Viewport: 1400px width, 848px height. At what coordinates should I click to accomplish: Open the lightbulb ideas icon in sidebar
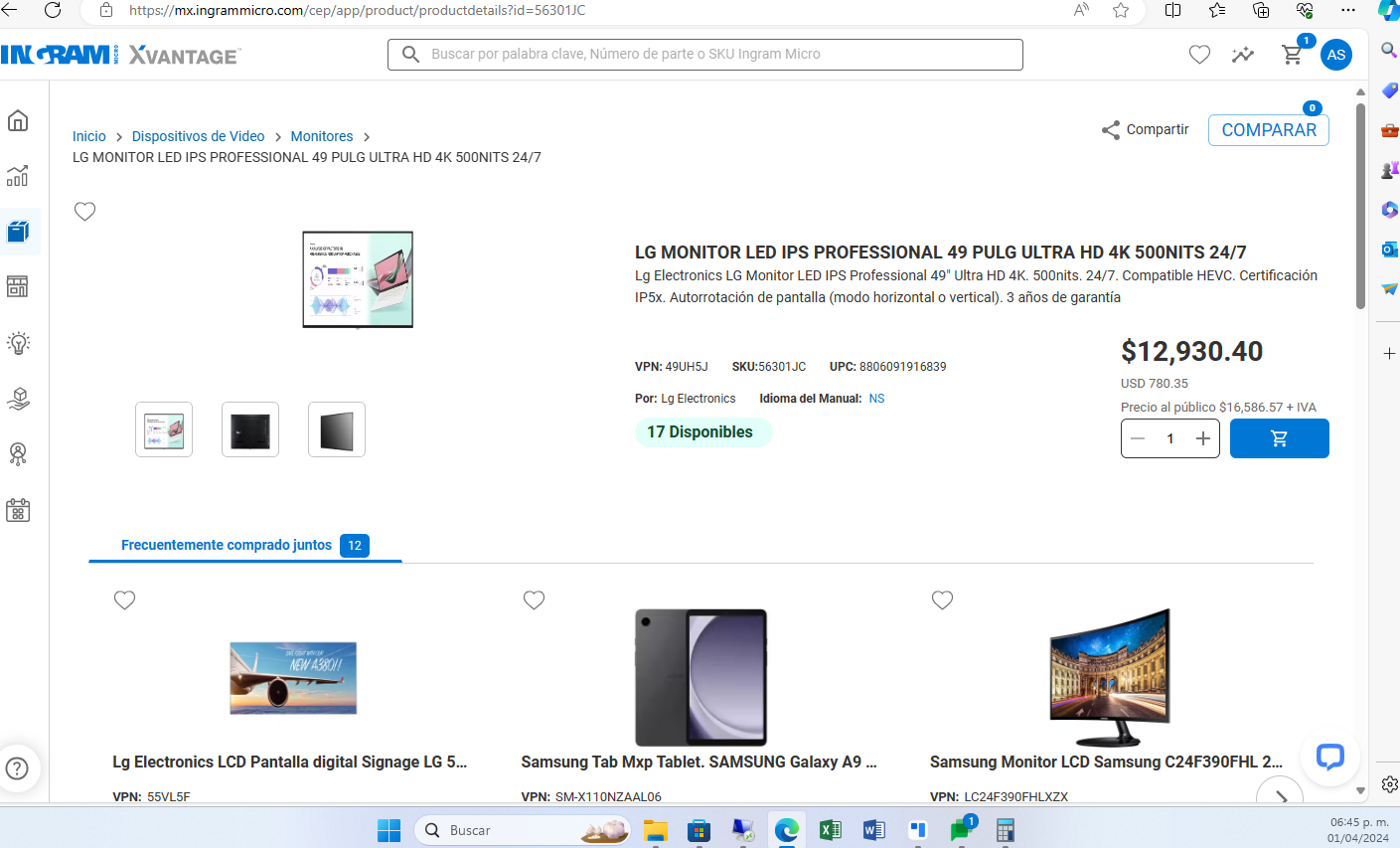tap(18, 343)
